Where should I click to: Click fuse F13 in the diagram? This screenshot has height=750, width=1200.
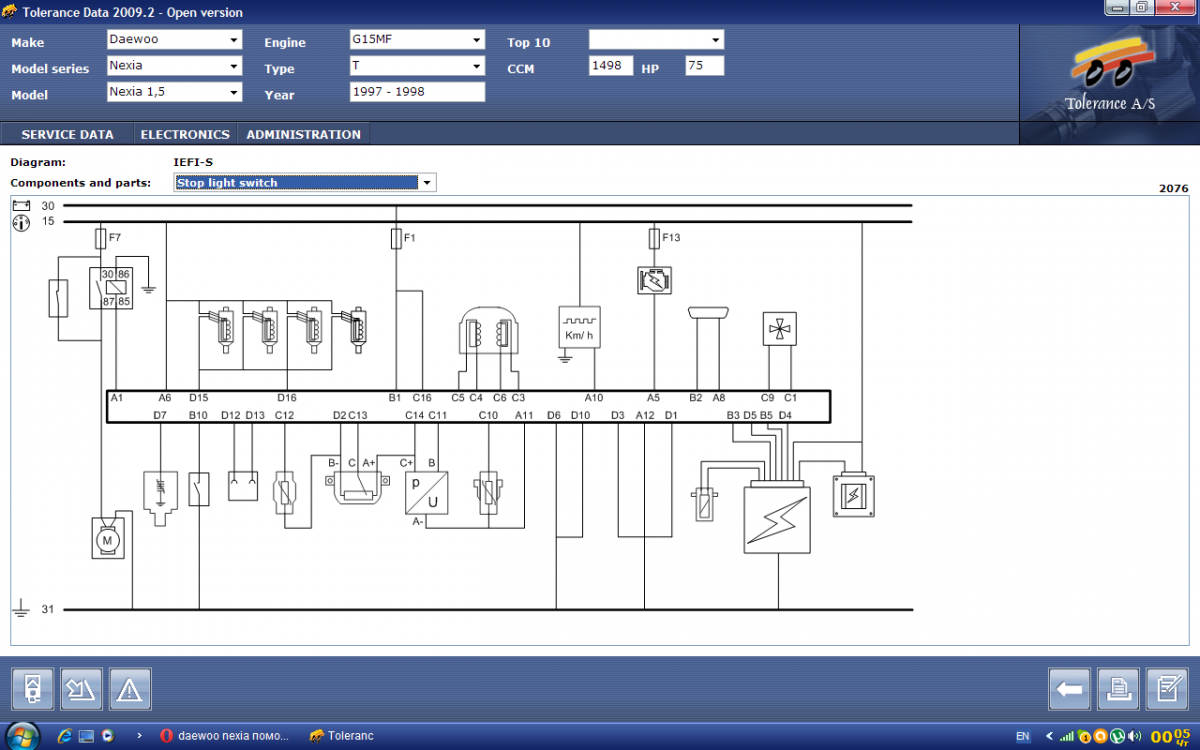(x=654, y=238)
